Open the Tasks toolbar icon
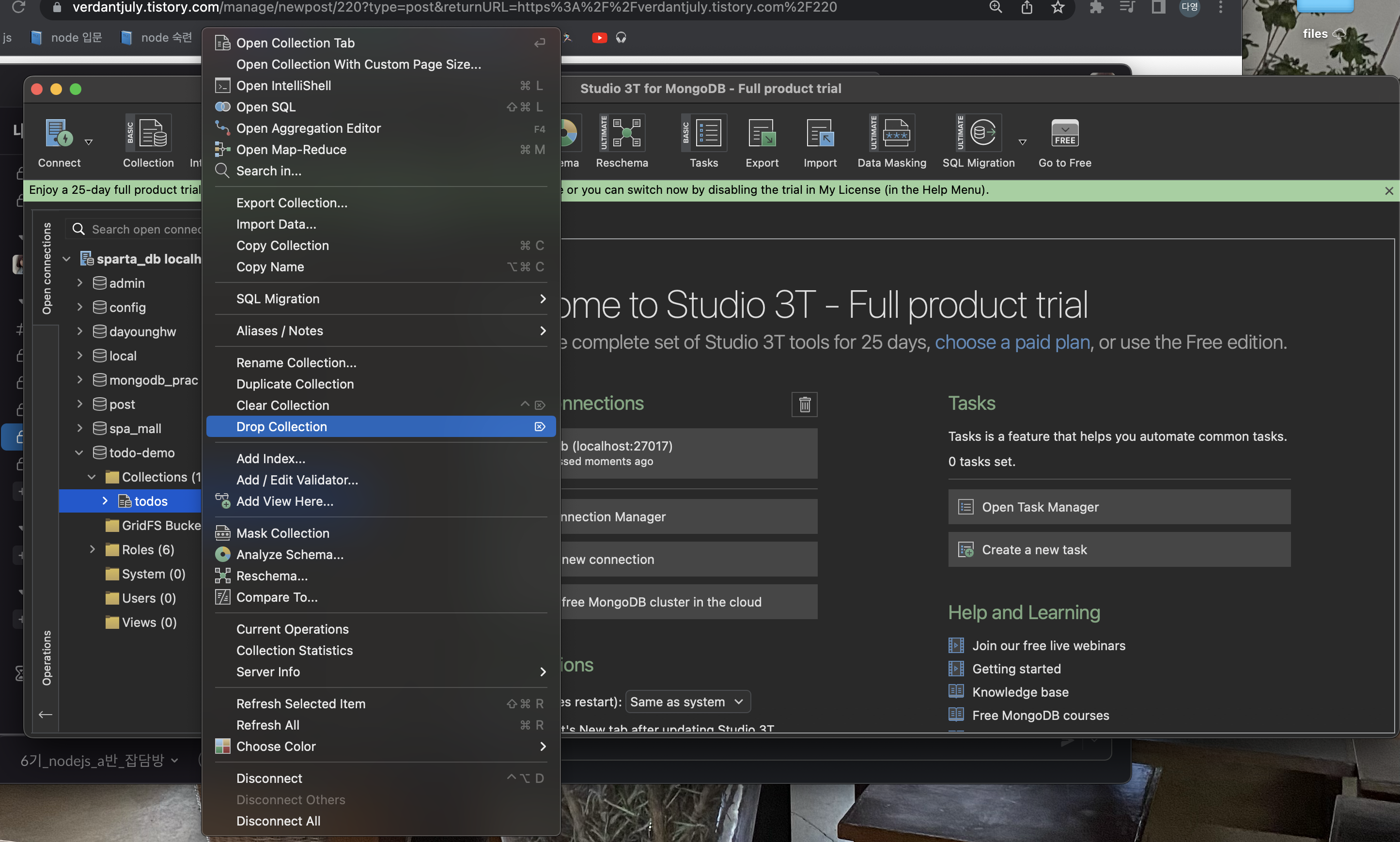The height and width of the screenshot is (842, 1400). (703, 133)
